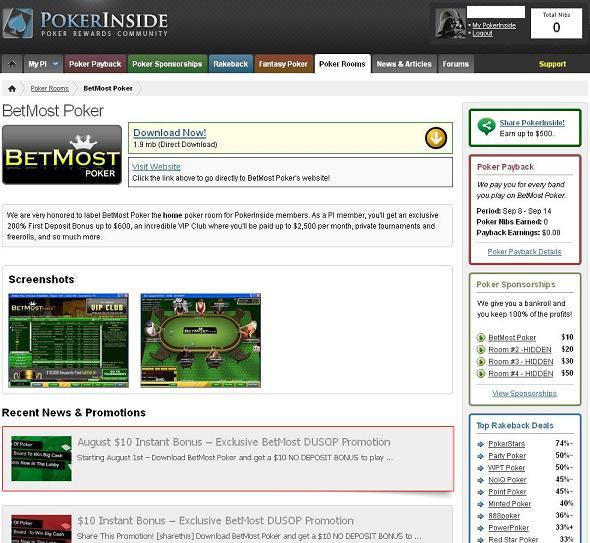Screen dimensions: 590x543
Task: Open the Fantasy Poker tab
Action: (283, 64)
